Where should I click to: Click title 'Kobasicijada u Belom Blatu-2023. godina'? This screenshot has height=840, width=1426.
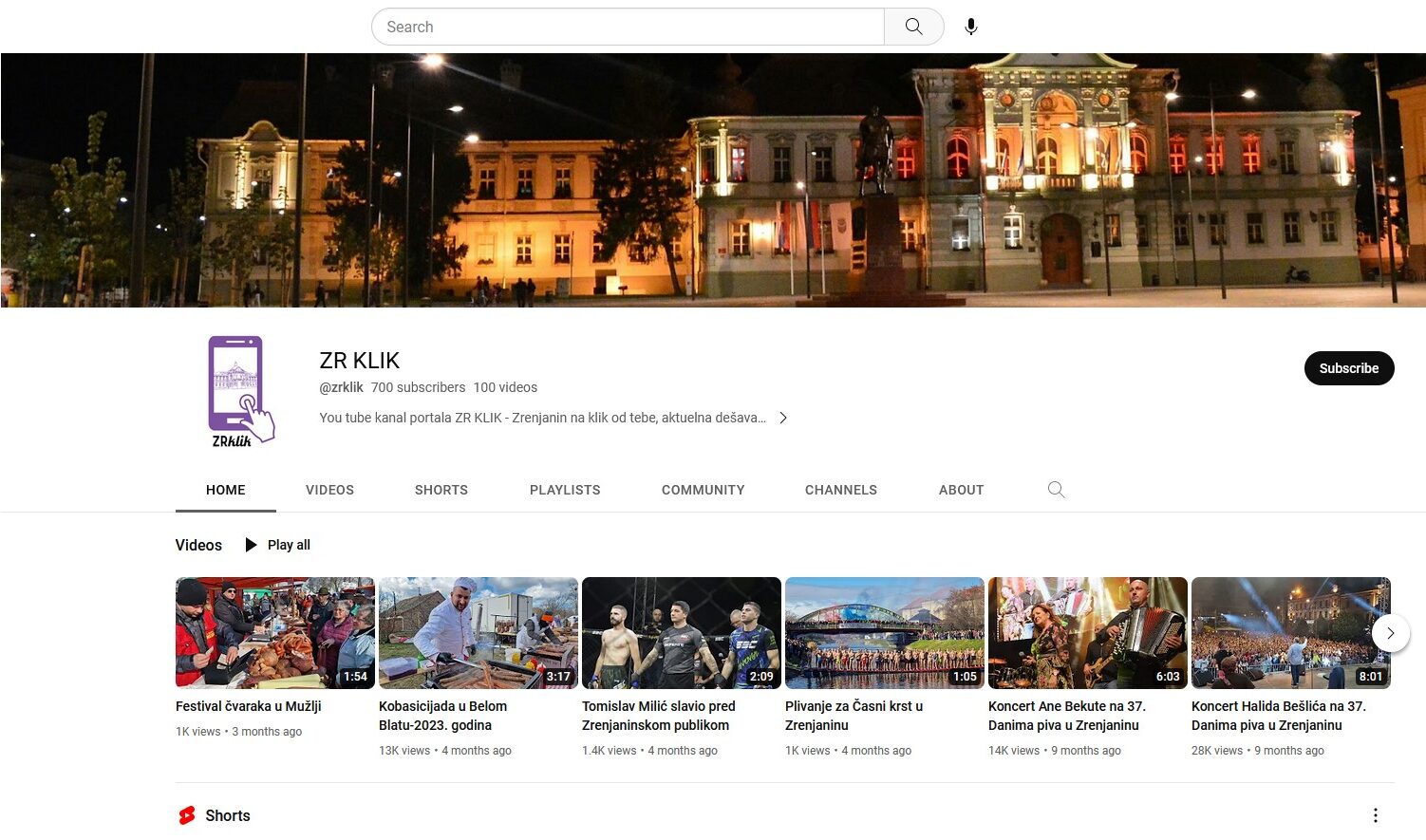point(443,716)
